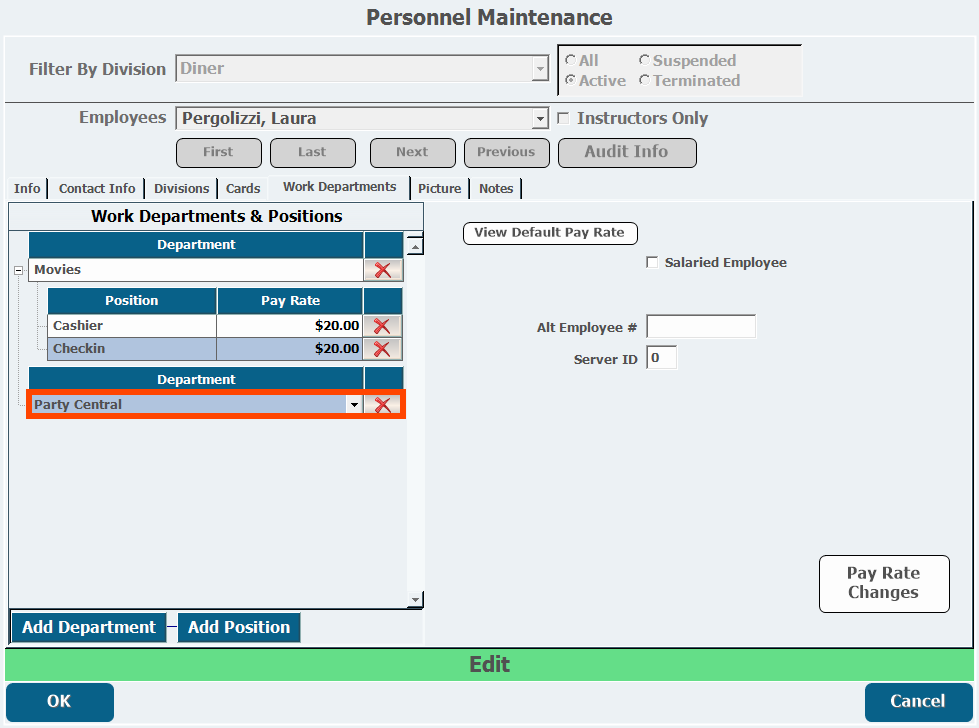Click the Alt Employee # field
The width and height of the screenshot is (979, 728).
point(701,327)
